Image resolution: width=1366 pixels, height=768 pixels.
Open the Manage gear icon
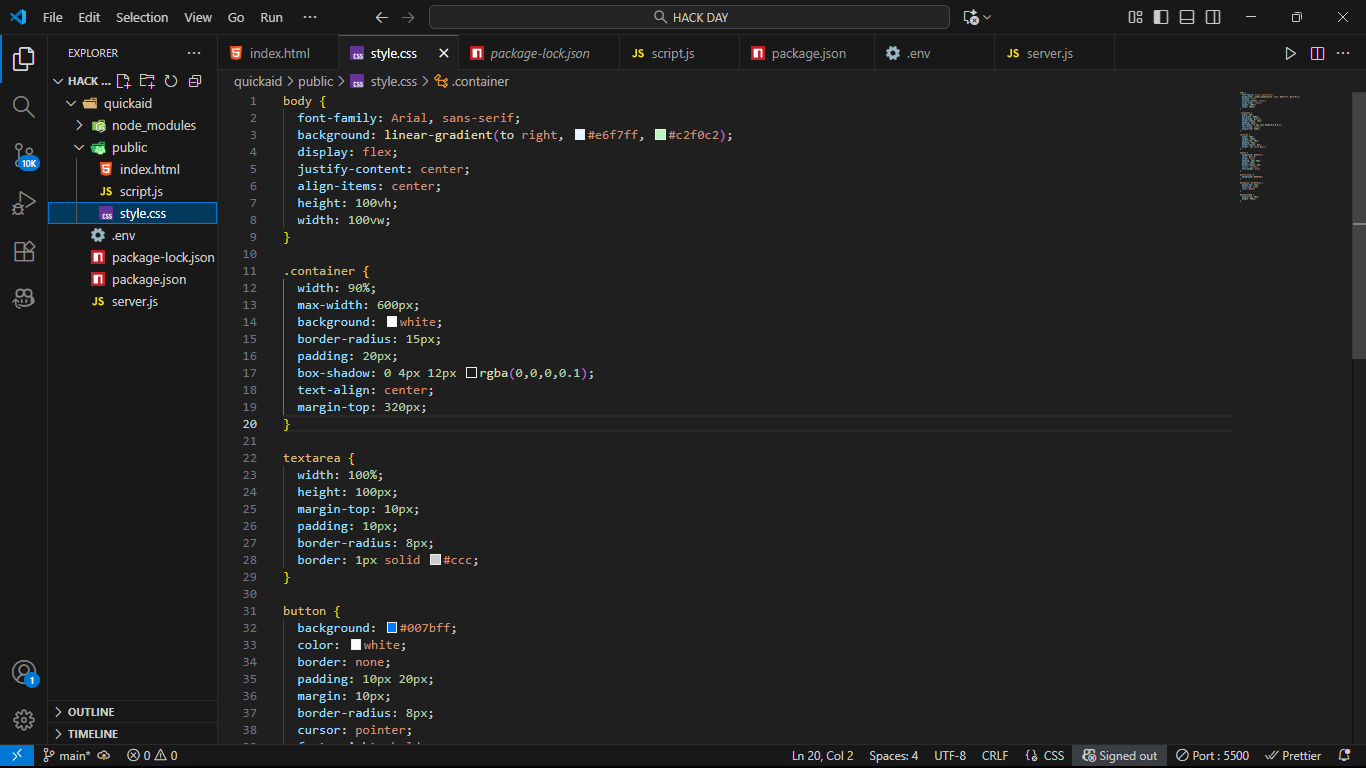(x=24, y=720)
